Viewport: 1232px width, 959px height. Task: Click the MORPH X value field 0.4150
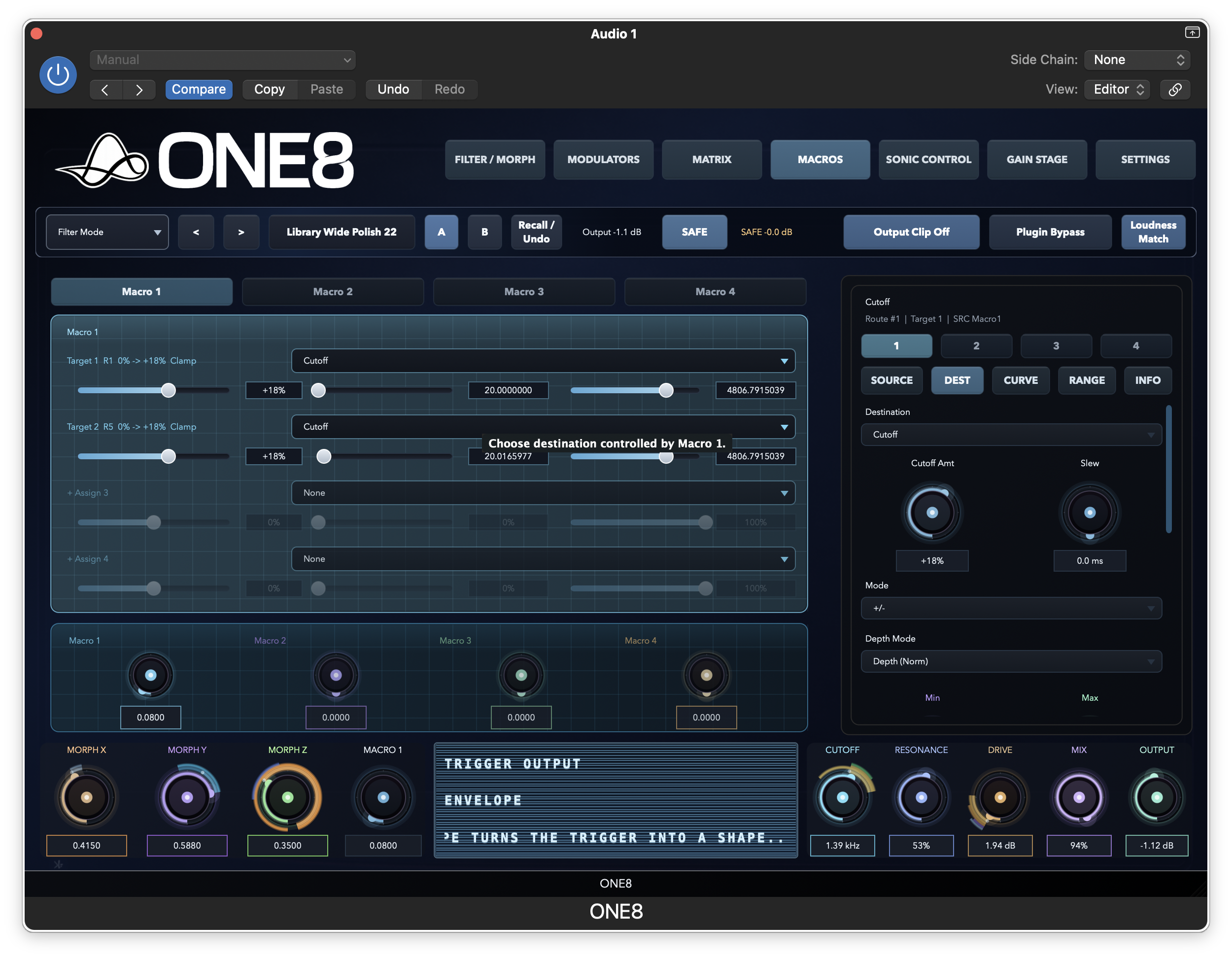(x=86, y=845)
